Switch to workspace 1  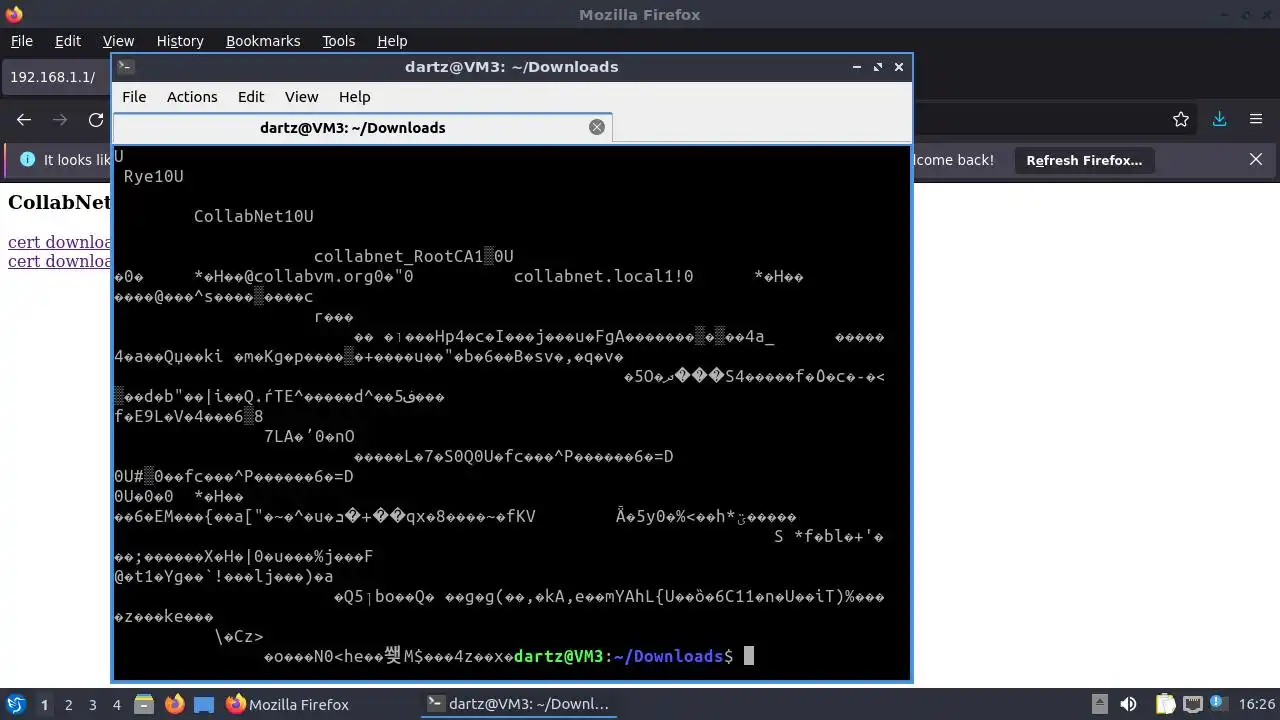pyautogui.click(x=44, y=705)
